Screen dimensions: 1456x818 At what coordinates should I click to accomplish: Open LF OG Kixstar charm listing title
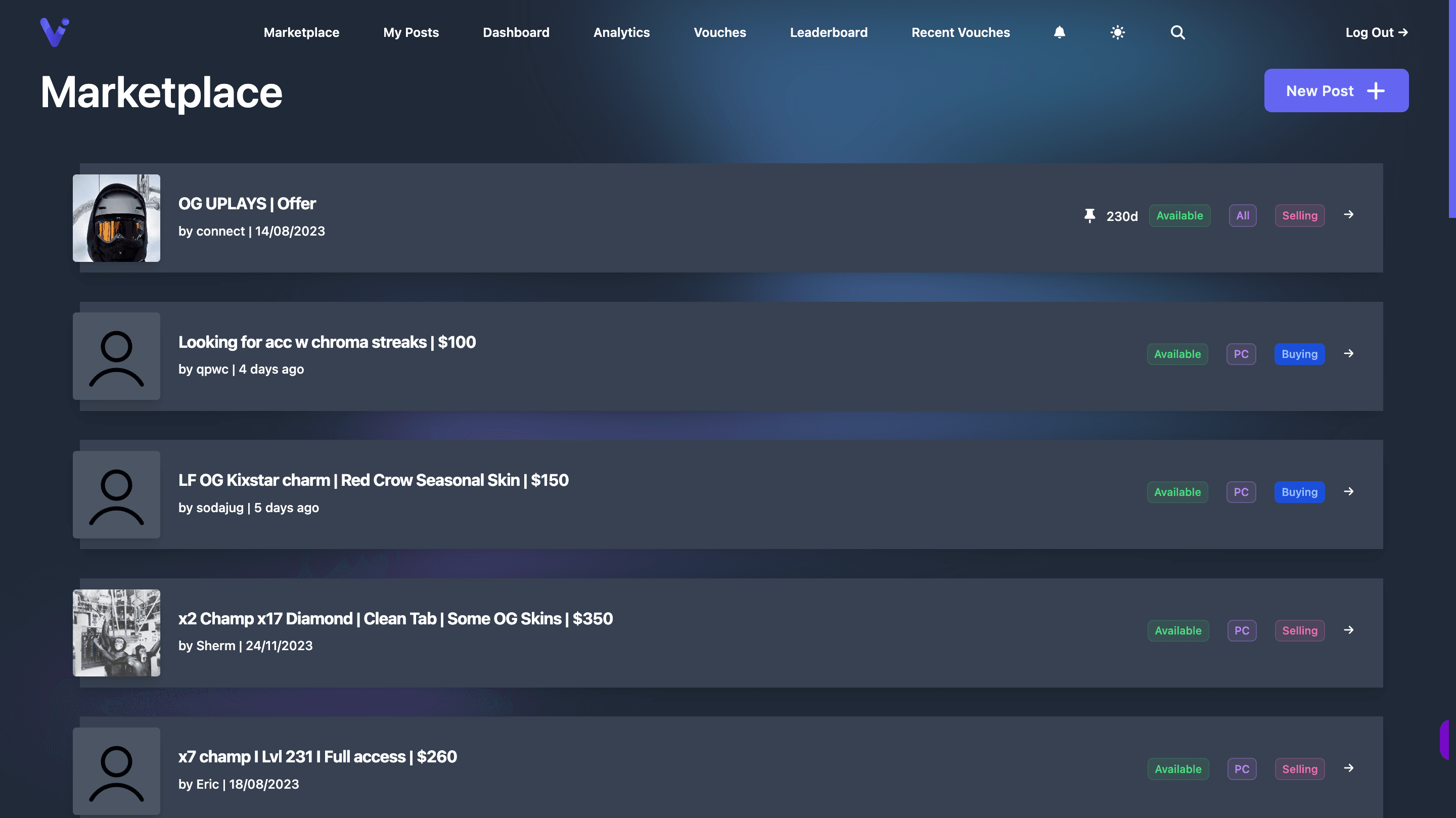click(x=373, y=480)
